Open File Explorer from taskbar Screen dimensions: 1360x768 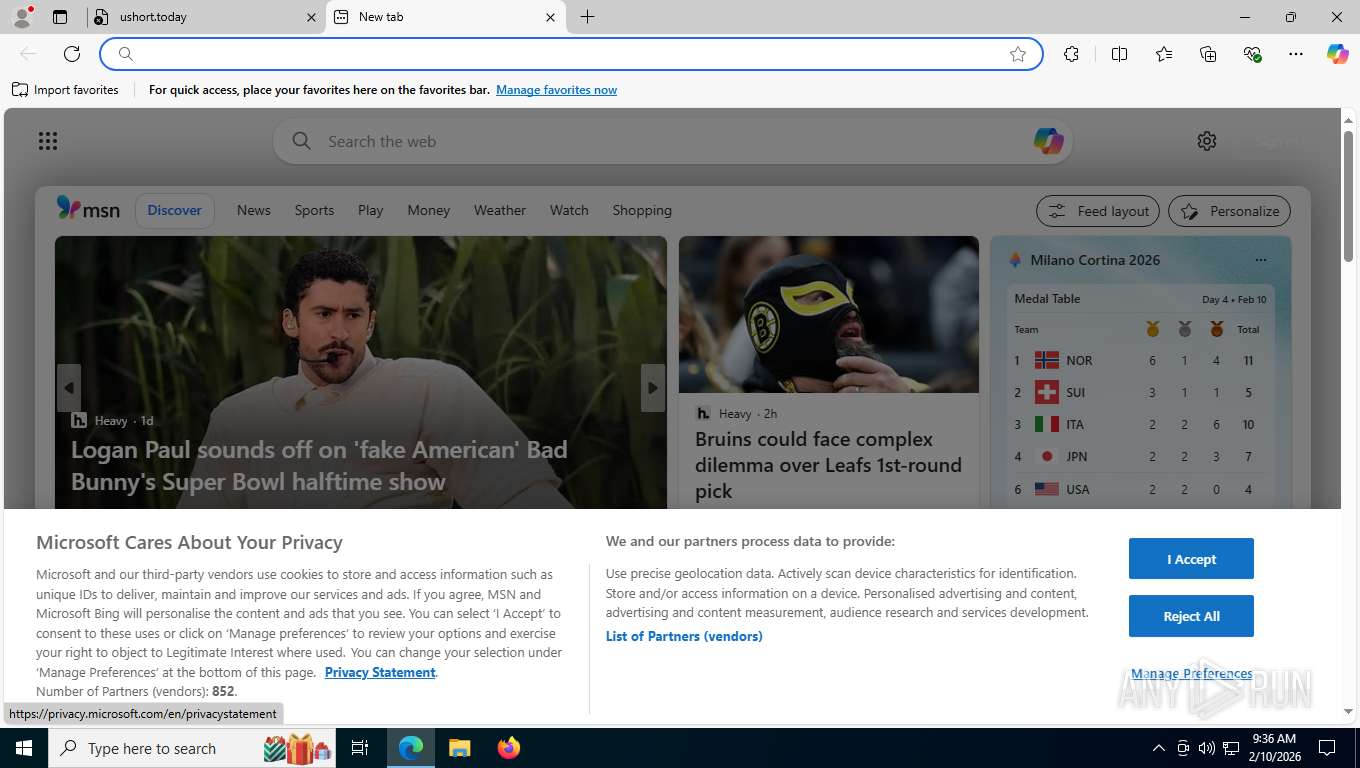pyautogui.click(x=459, y=748)
